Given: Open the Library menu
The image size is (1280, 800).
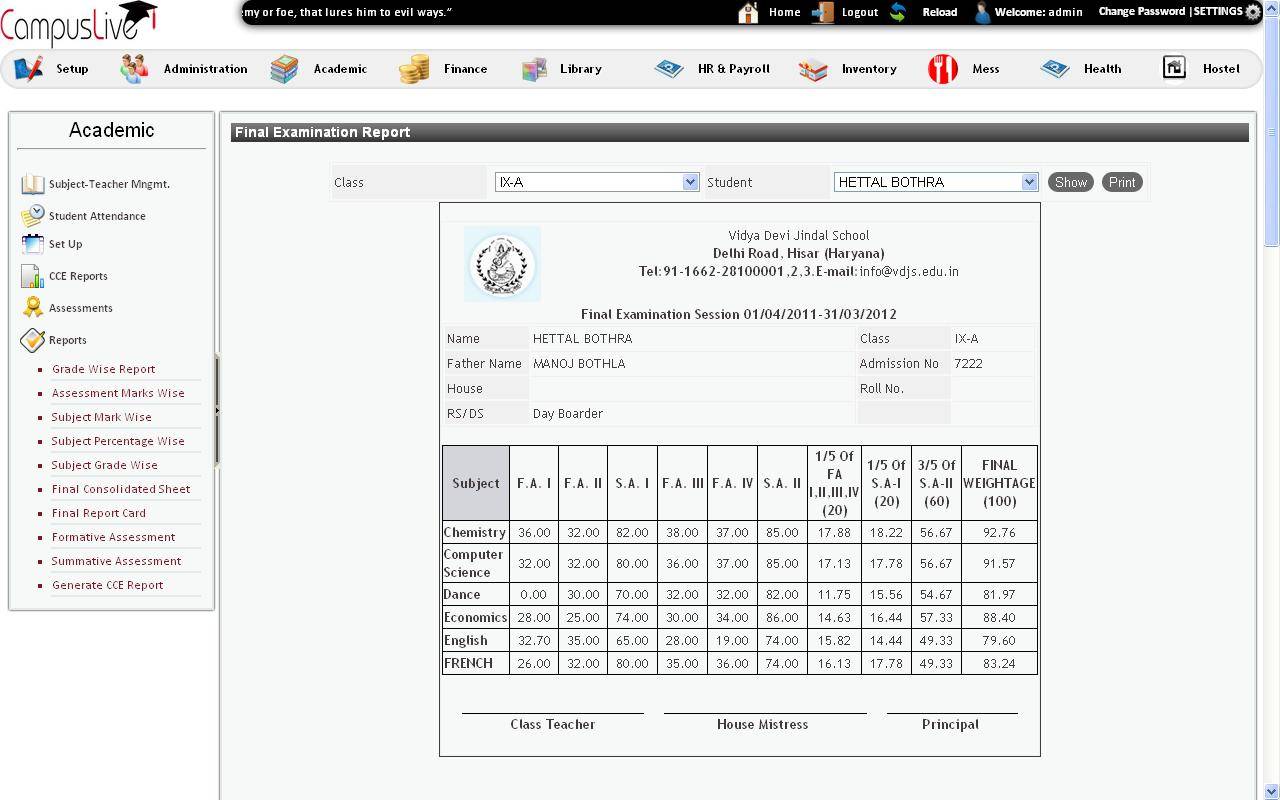Looking at the screenshot, I should point(581,69).
